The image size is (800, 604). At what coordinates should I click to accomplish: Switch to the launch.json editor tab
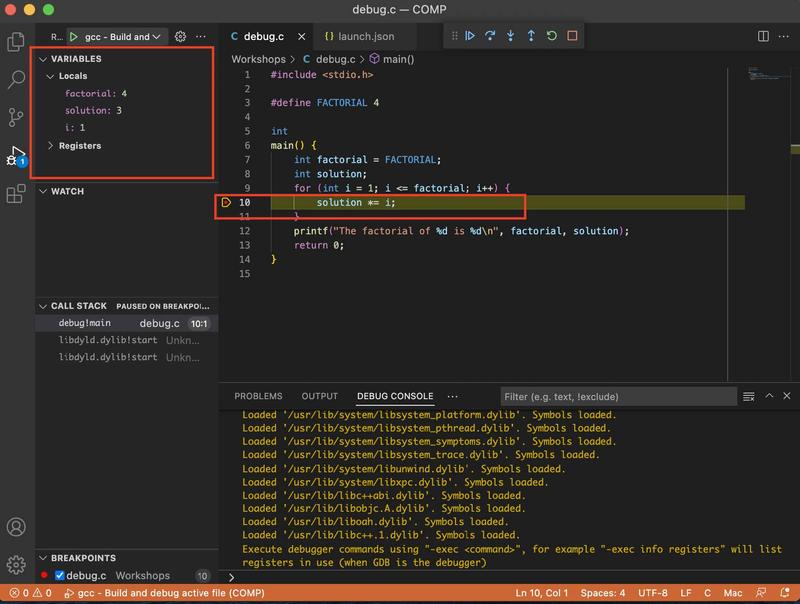click(358, 36)
